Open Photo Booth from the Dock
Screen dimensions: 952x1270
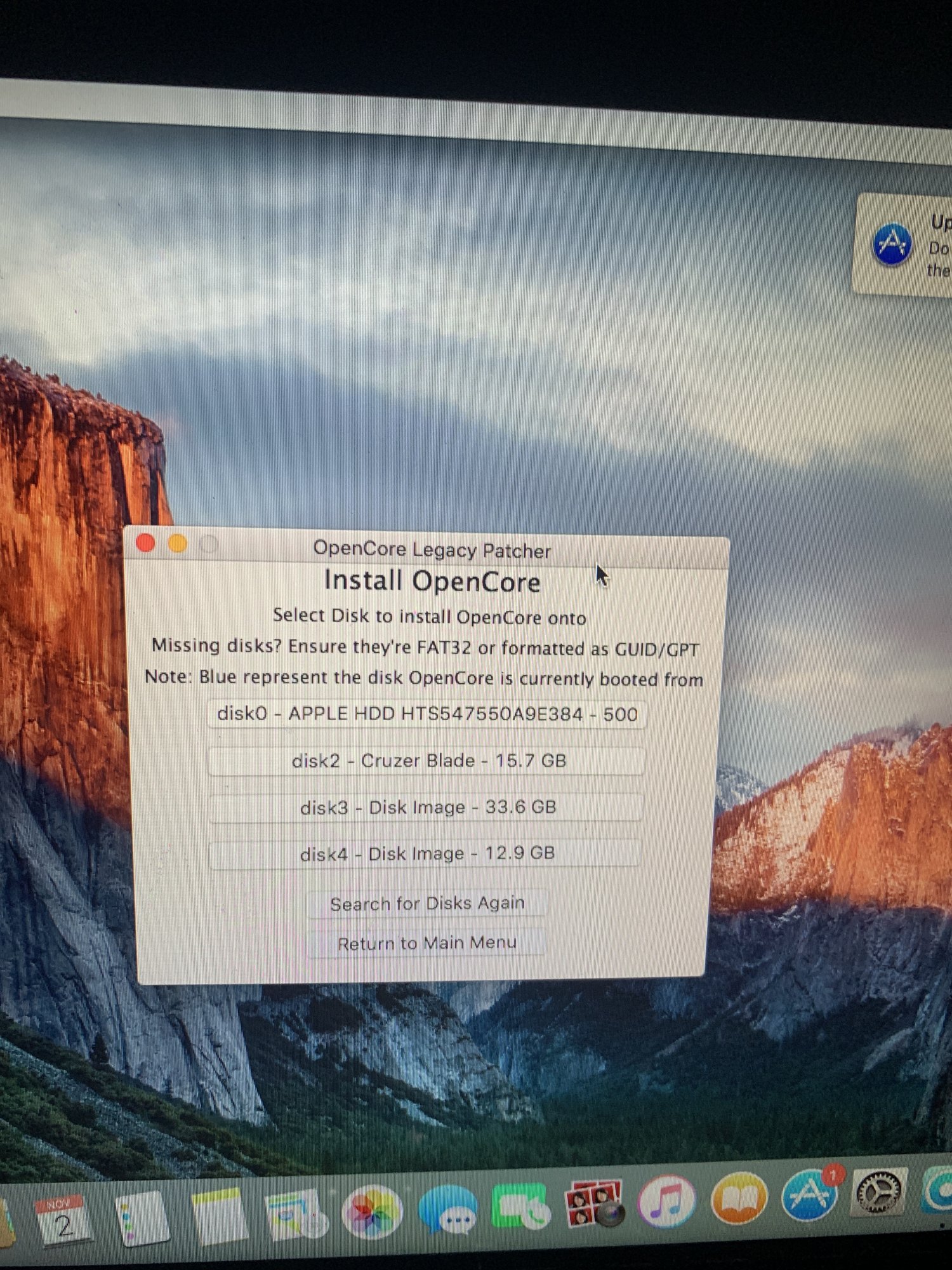pos(594,1204)
